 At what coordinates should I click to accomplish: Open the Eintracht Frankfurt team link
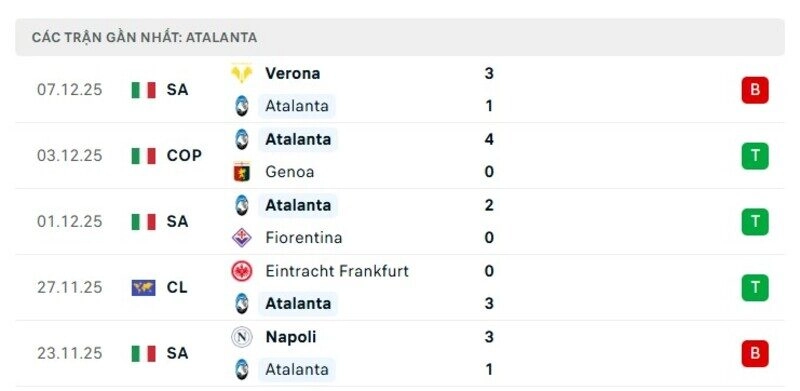(337, 271)
